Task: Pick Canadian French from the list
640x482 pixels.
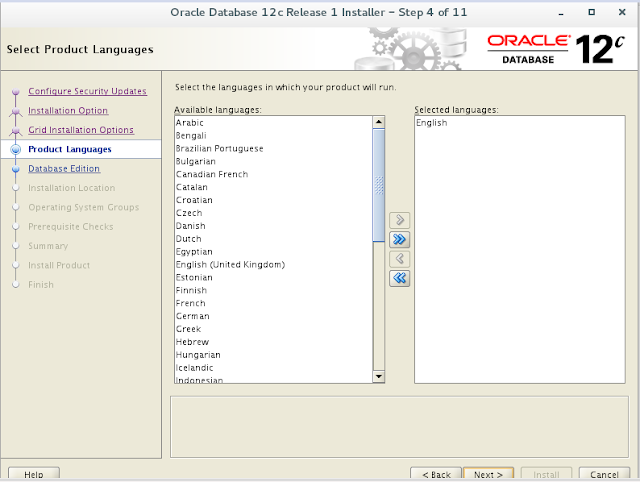Action: (273, 174)
